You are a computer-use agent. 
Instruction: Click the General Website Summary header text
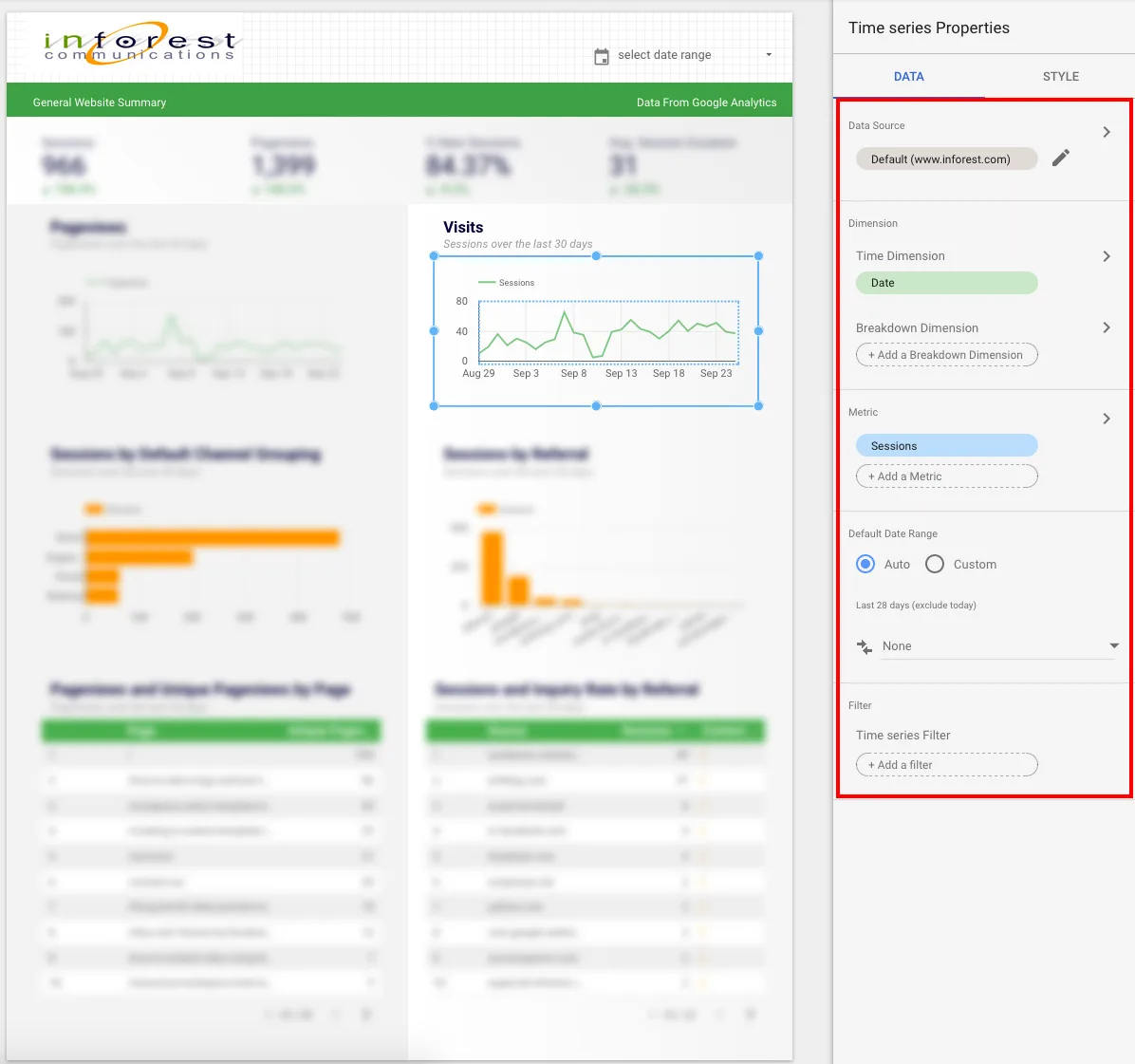coord(99,103)
